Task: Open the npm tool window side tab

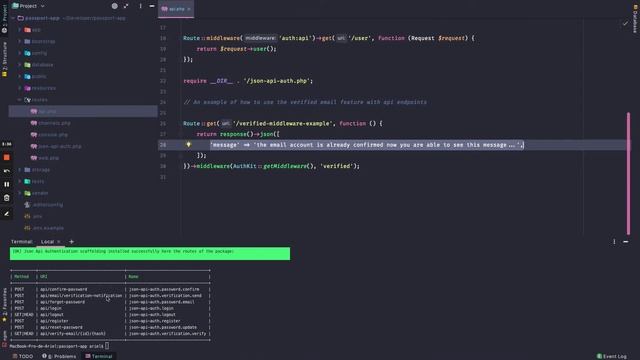Action: [x=4, y=338]
